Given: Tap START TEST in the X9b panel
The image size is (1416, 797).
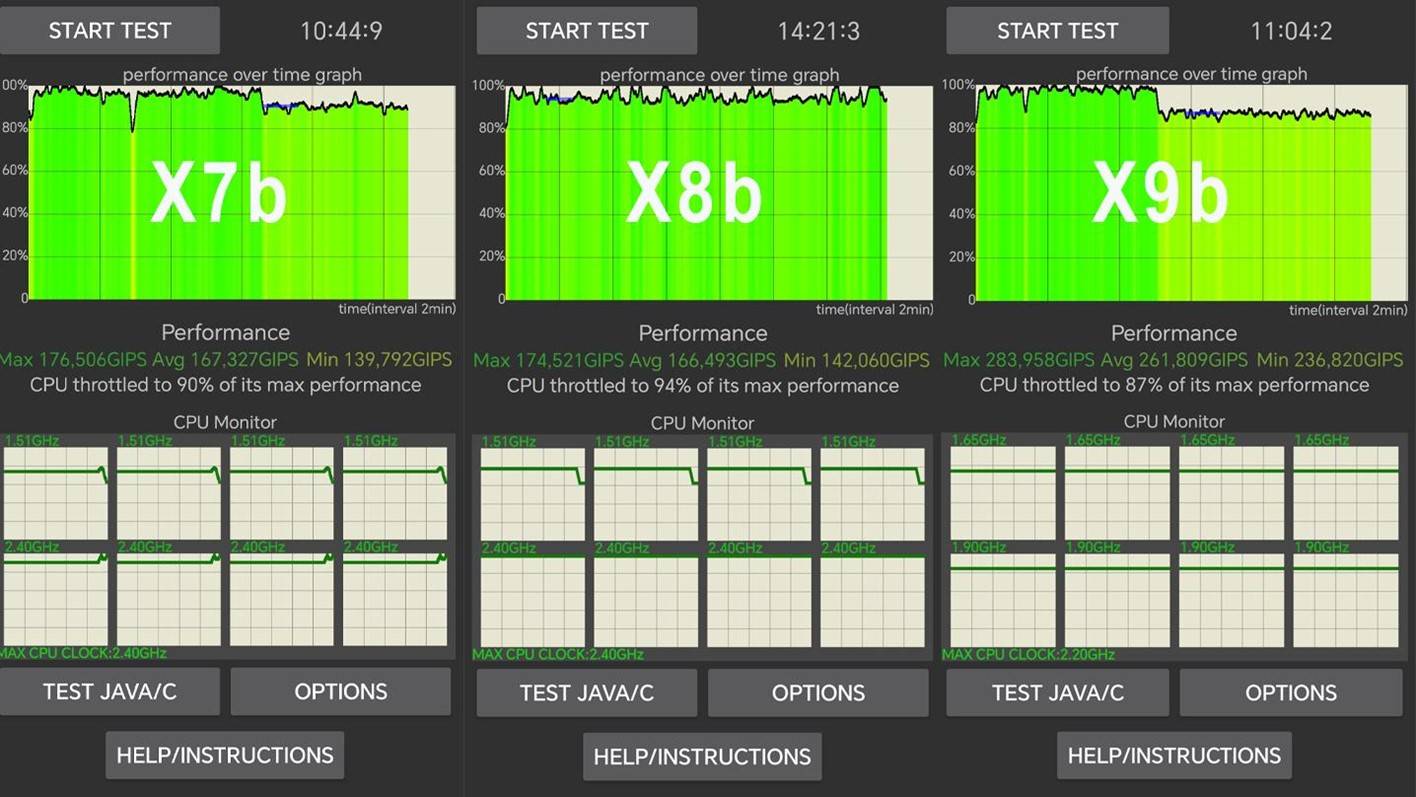Looking at the screenshot, I should (1057, 31).
